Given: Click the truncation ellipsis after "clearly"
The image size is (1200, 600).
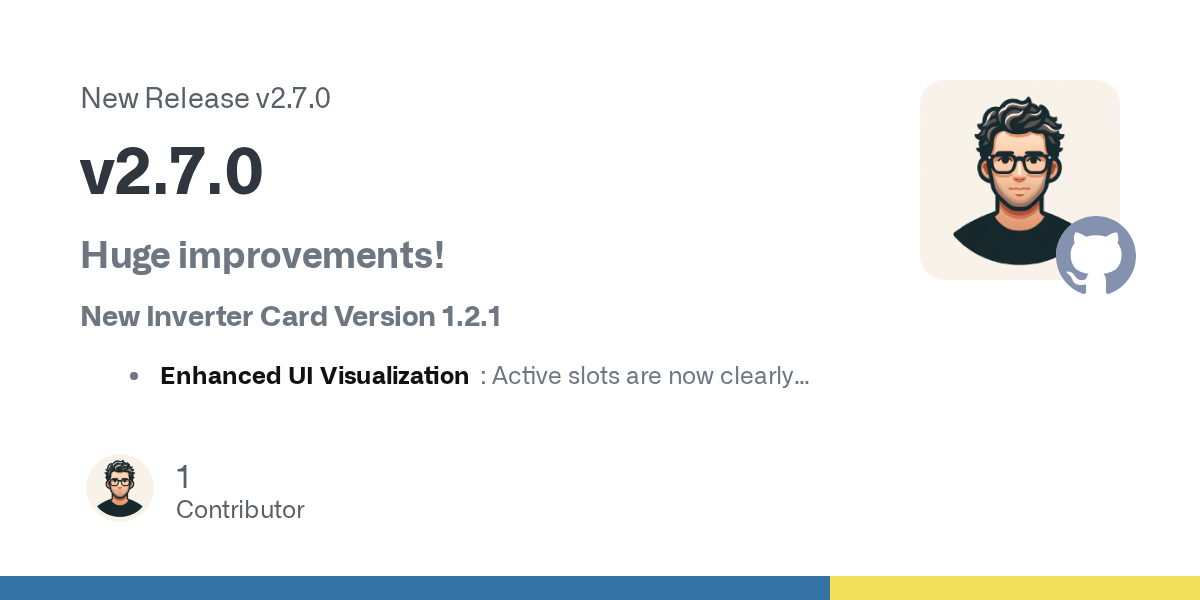Looking at the screenshot, I should (x=800, y=378).
